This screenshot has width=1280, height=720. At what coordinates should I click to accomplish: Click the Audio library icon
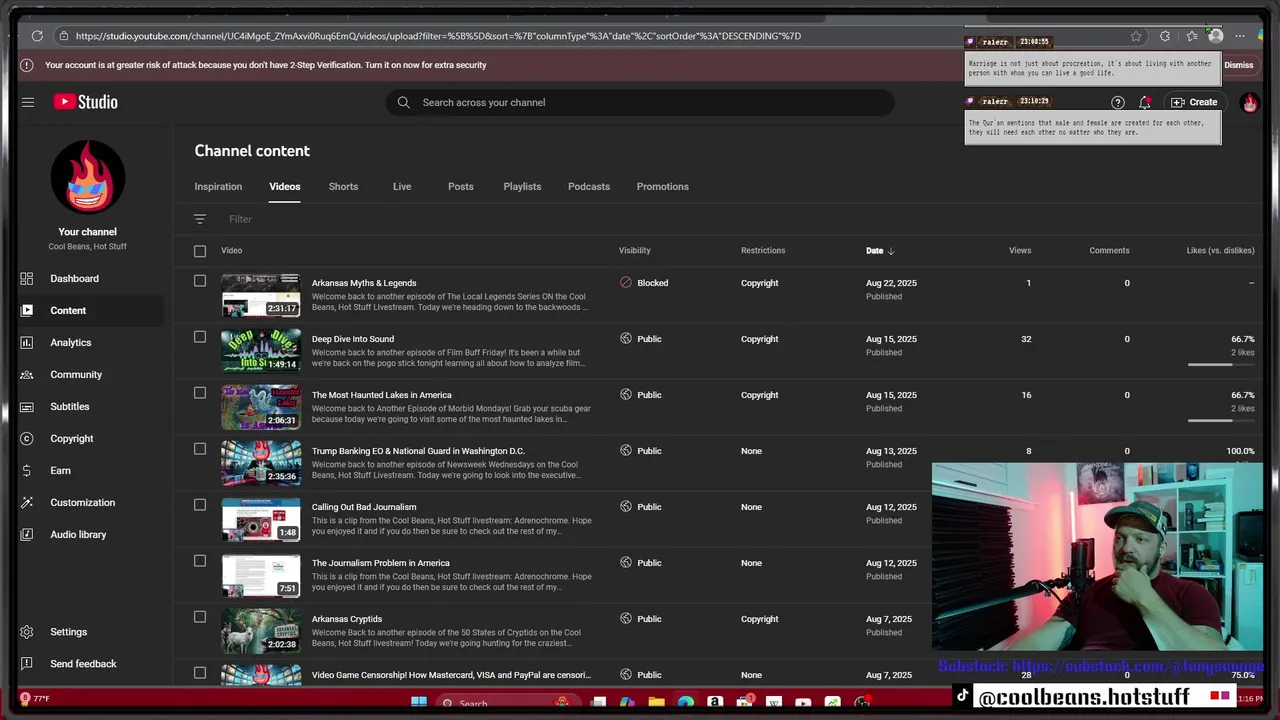(x=27, y=534)
